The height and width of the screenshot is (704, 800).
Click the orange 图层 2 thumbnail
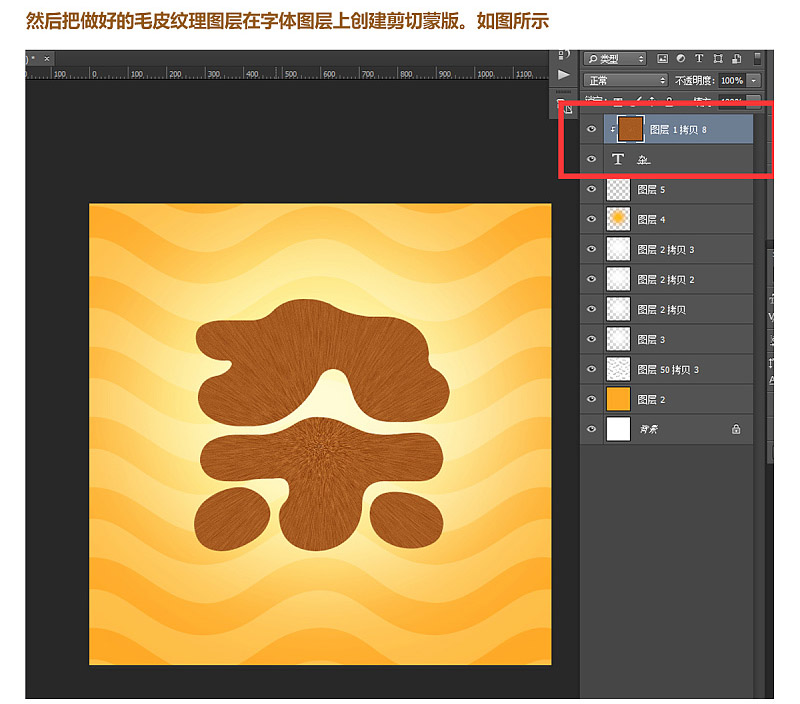tap(618, 399)
